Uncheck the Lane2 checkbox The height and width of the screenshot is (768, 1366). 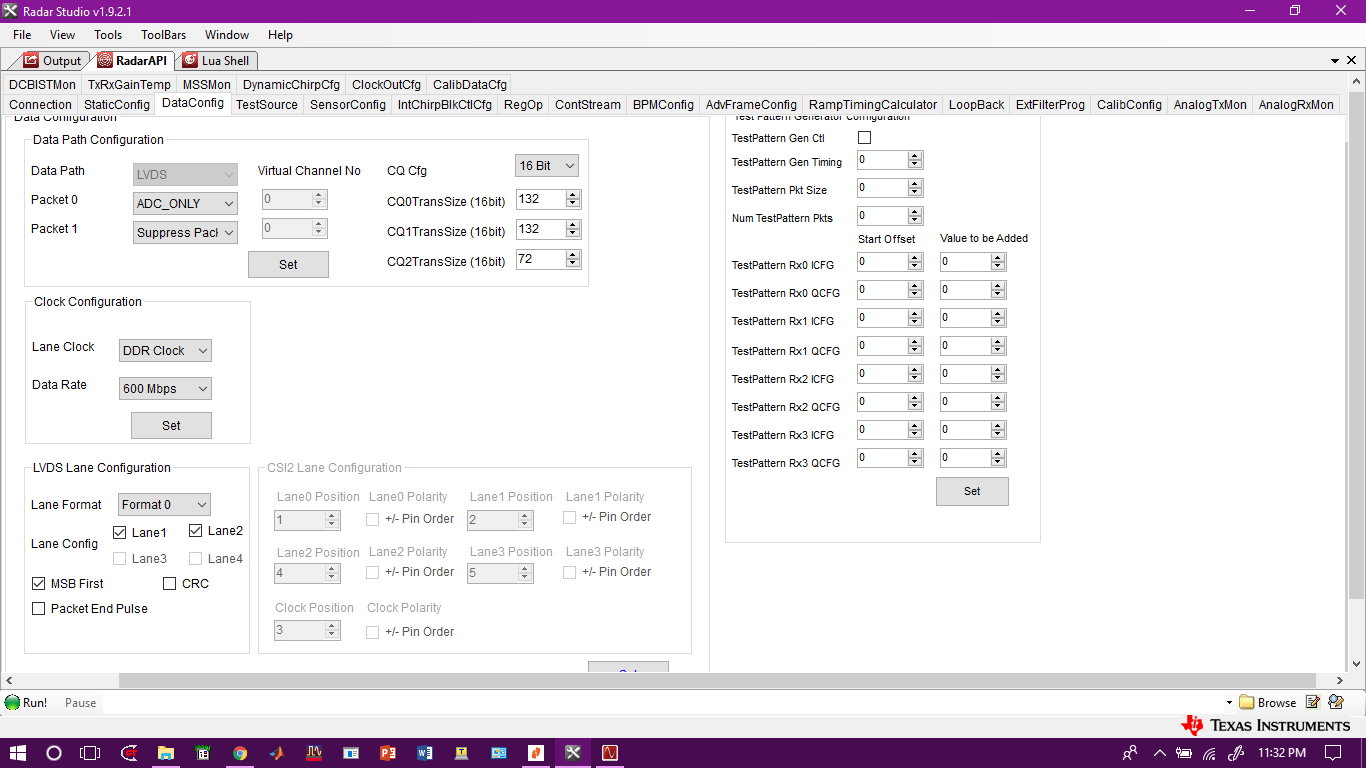[196, 531]
